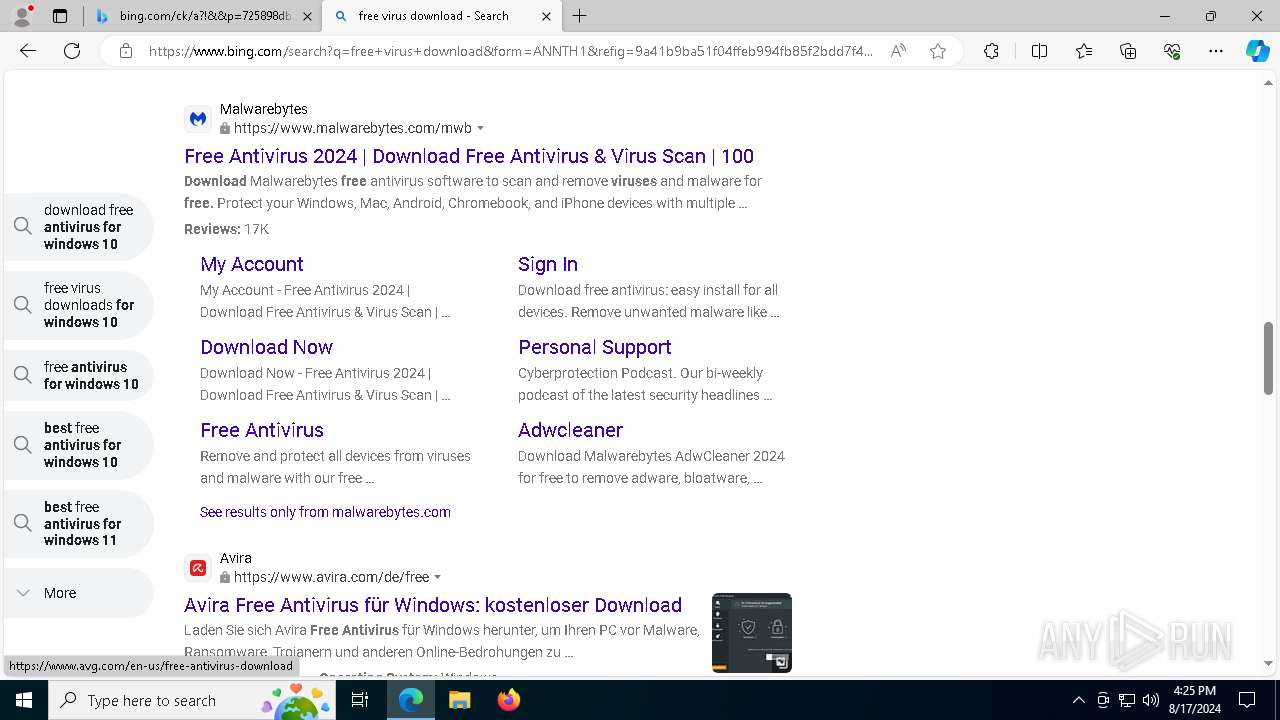The height and width of the screenshot is (720, 1280).
Task: Open the notification center icon
Action: (1247, 700)
